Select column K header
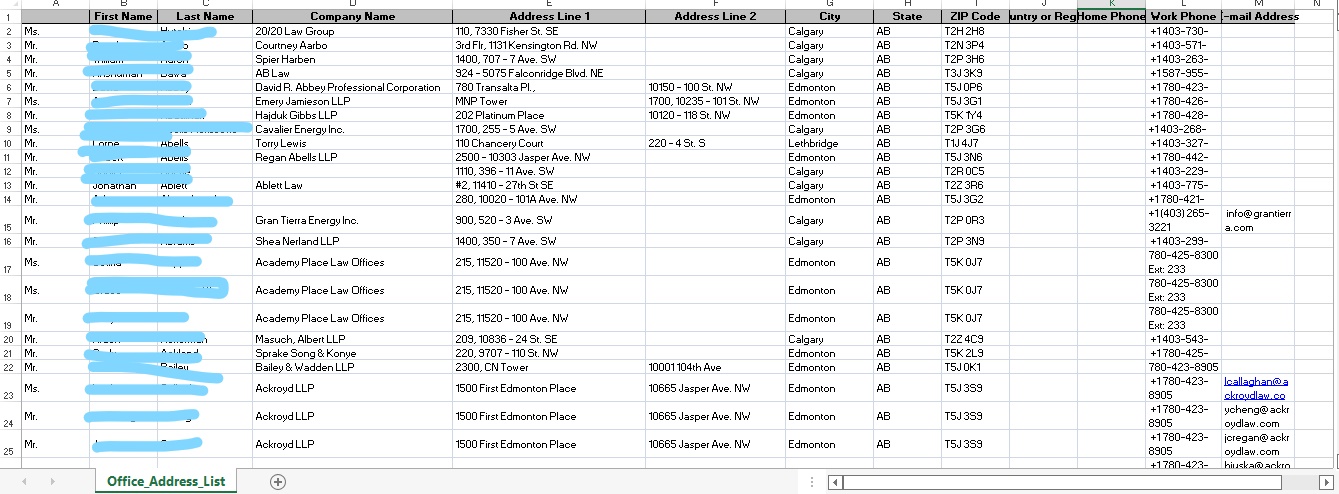 [1111, 4]
